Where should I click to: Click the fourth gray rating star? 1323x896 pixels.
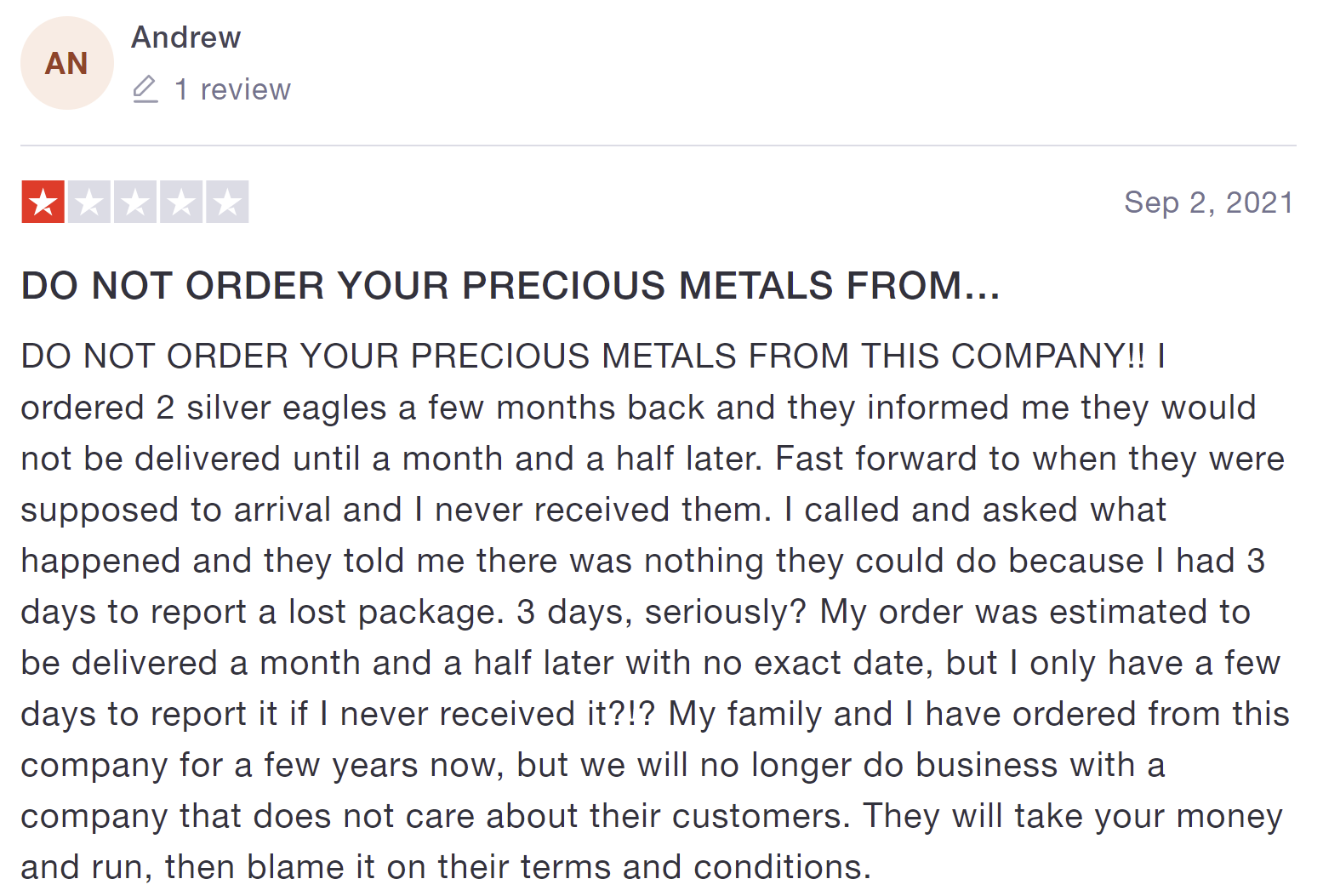[181, 202]
